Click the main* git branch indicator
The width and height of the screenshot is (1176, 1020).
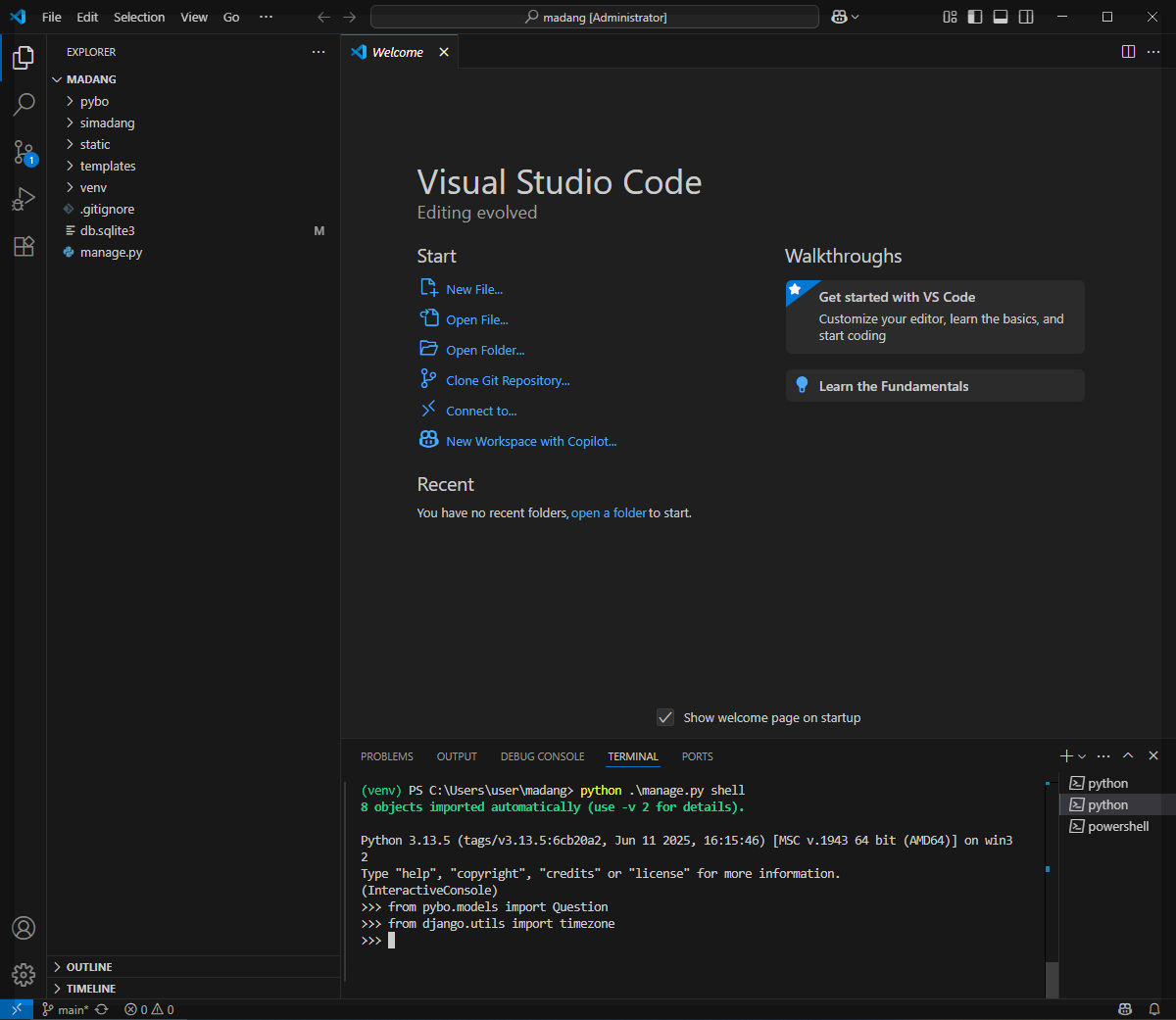(x=66, y=1009)
